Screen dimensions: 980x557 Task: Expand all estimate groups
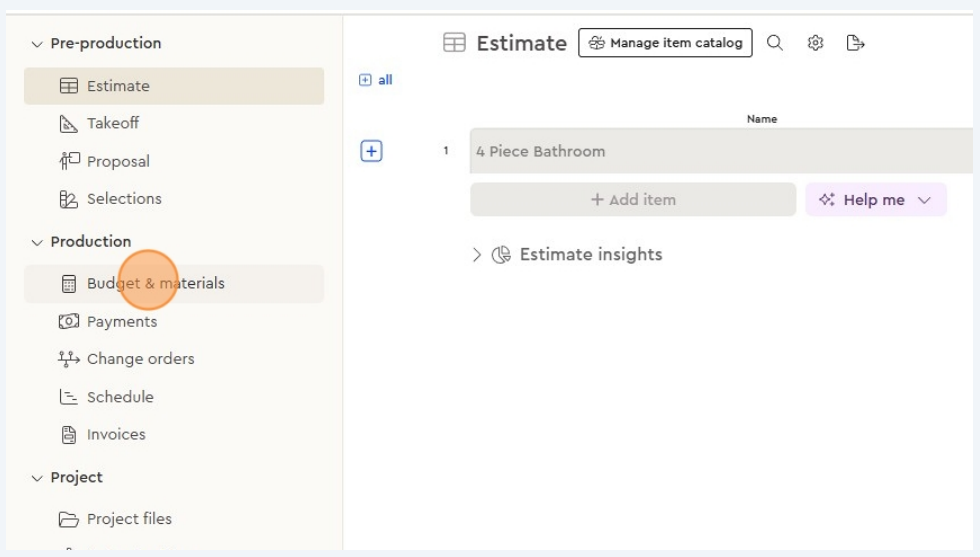376,80
